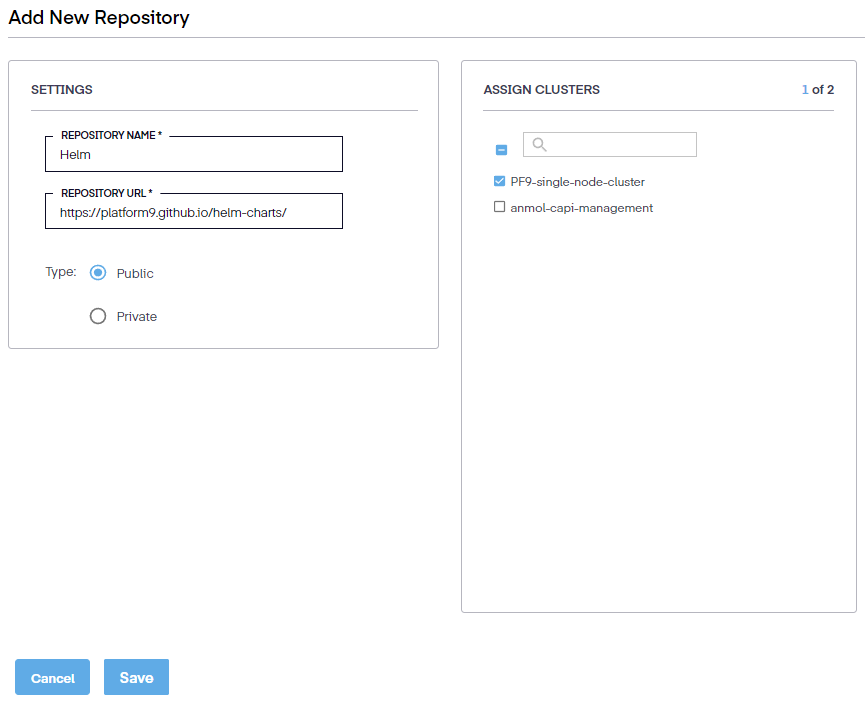Screen dimensions: 865x707
Task: Click the anmol-capi-management label text
Action: tap(581, 208)
